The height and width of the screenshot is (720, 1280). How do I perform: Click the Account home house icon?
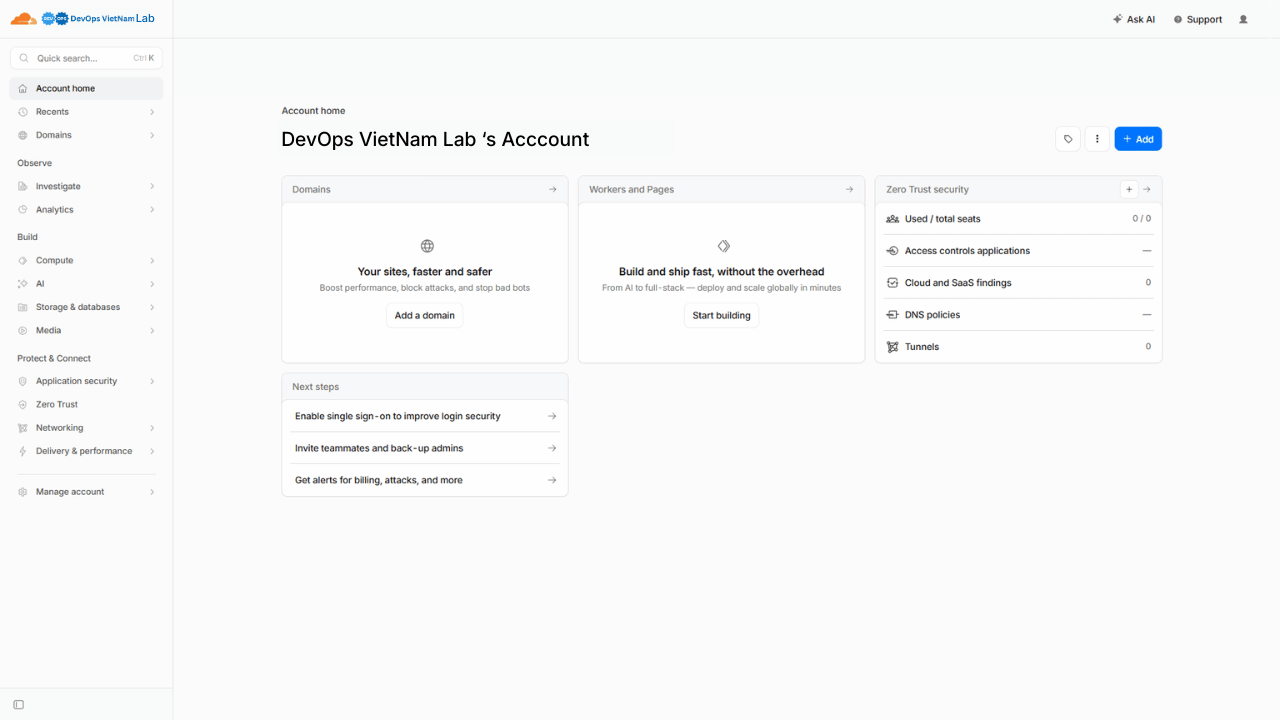(x=23, y=89)
